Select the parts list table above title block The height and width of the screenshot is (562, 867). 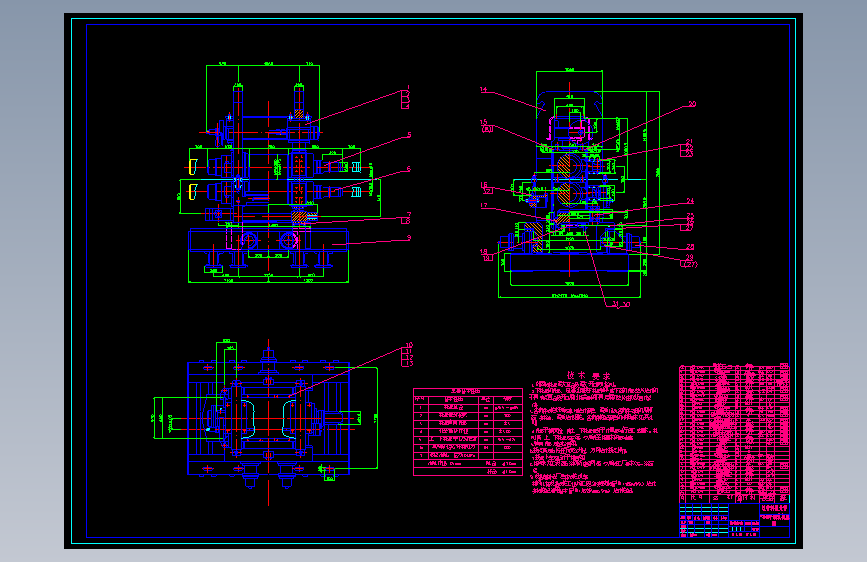734,434
